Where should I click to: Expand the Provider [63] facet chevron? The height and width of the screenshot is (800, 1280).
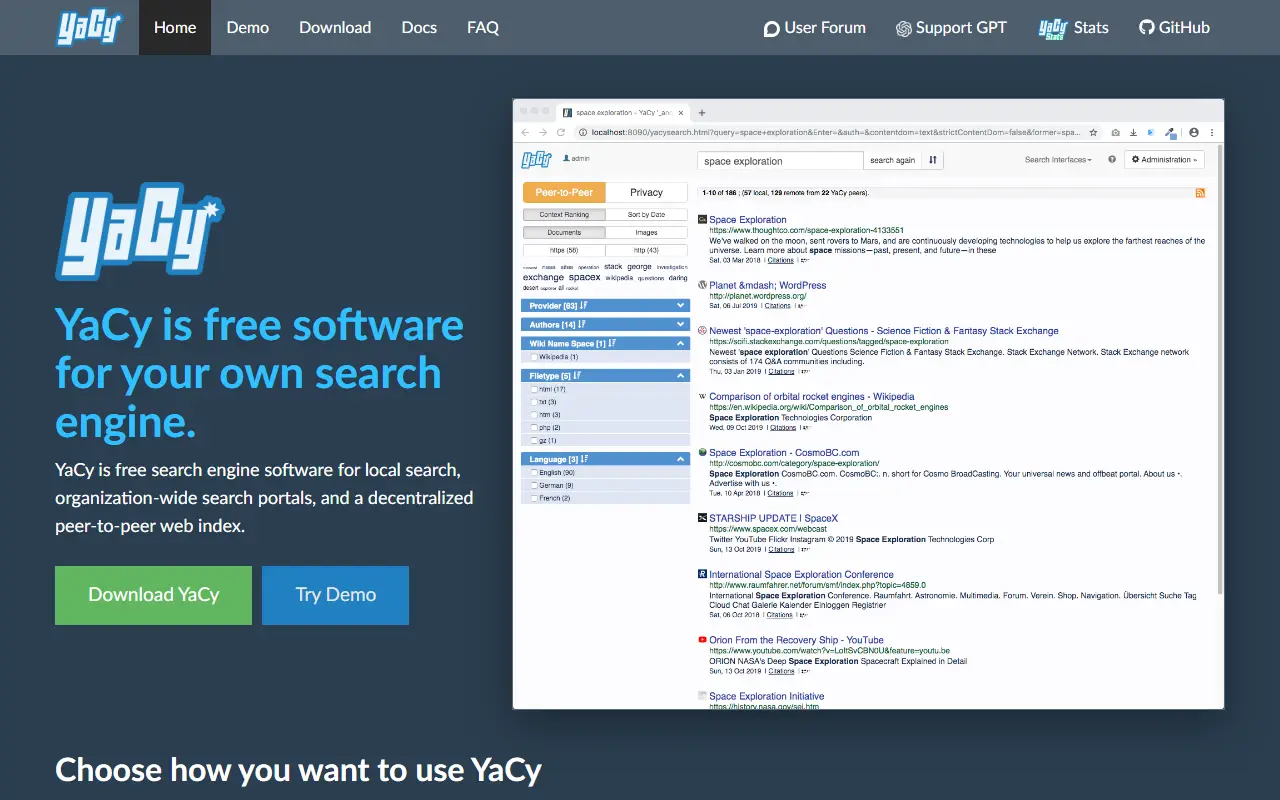(681, 306)
